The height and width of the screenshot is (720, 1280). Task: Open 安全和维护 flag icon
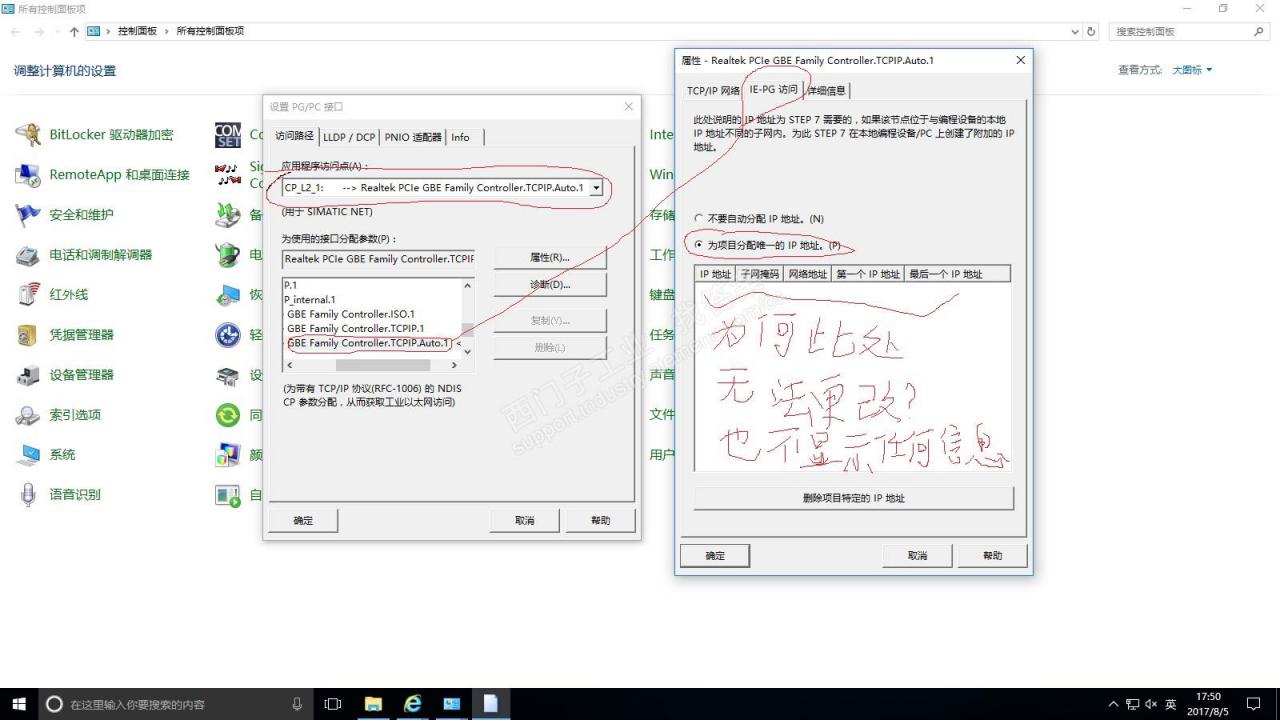pos(28,214)
